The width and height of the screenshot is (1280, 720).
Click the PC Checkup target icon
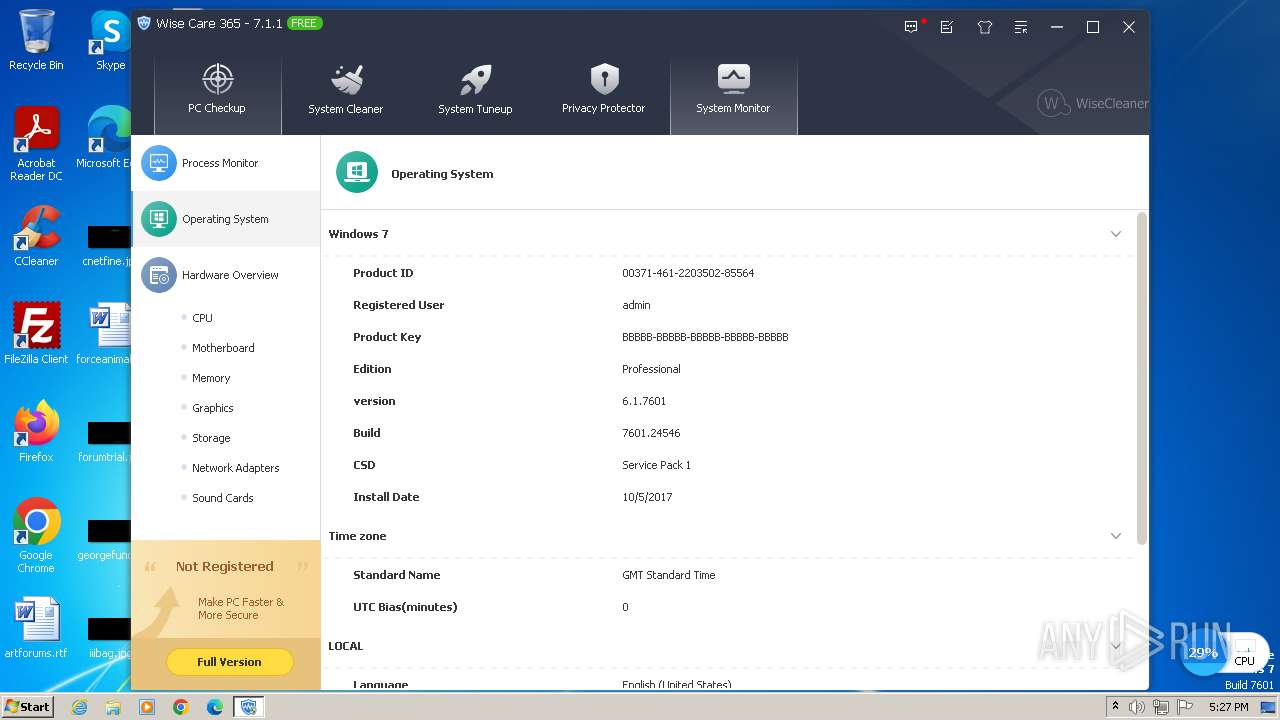tap(217, 78)
